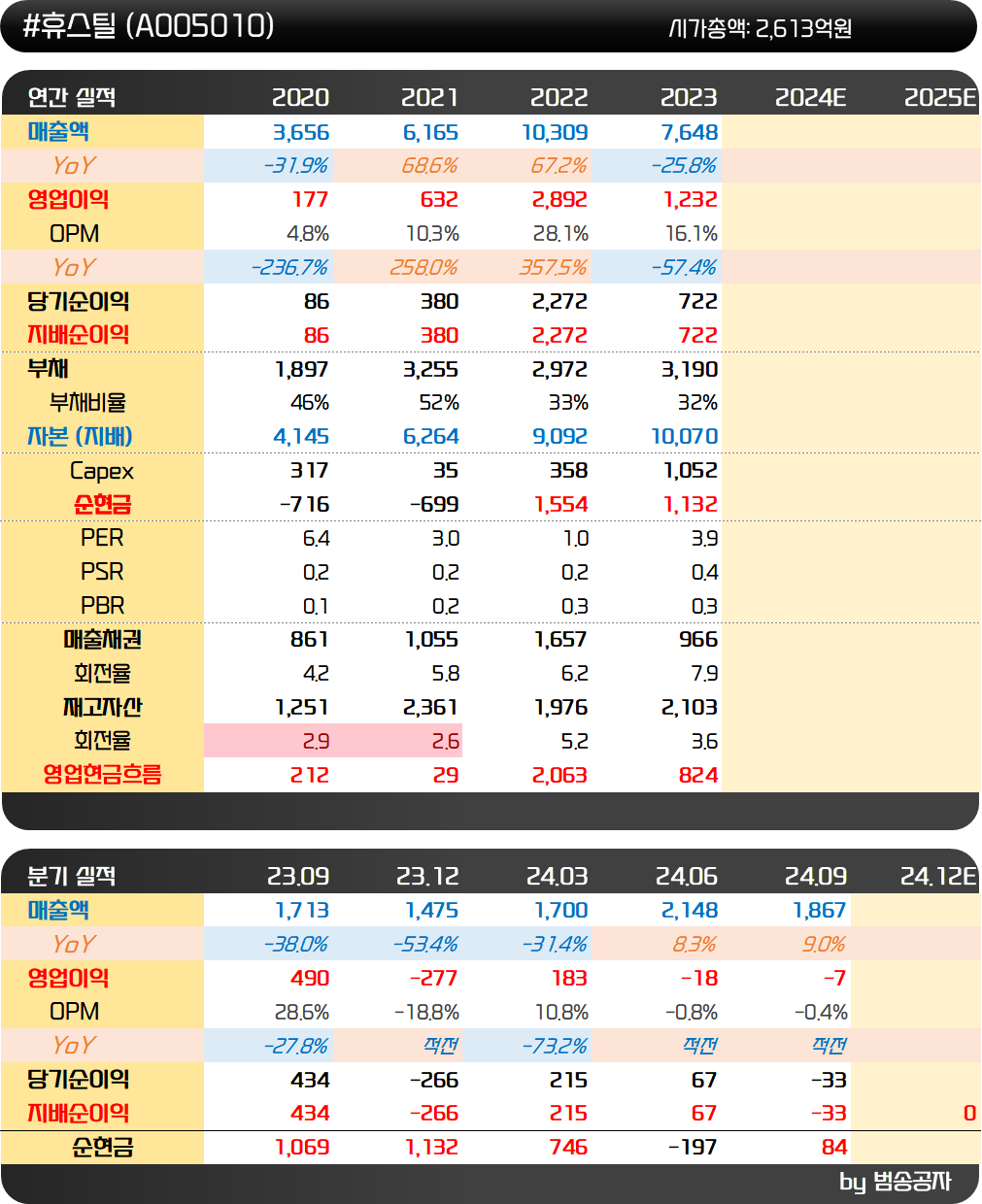Click the 2021 재고자산 value 2,361
This screenshot has height=1204, width=982.
pyautogui.click(x=430, y=708)
